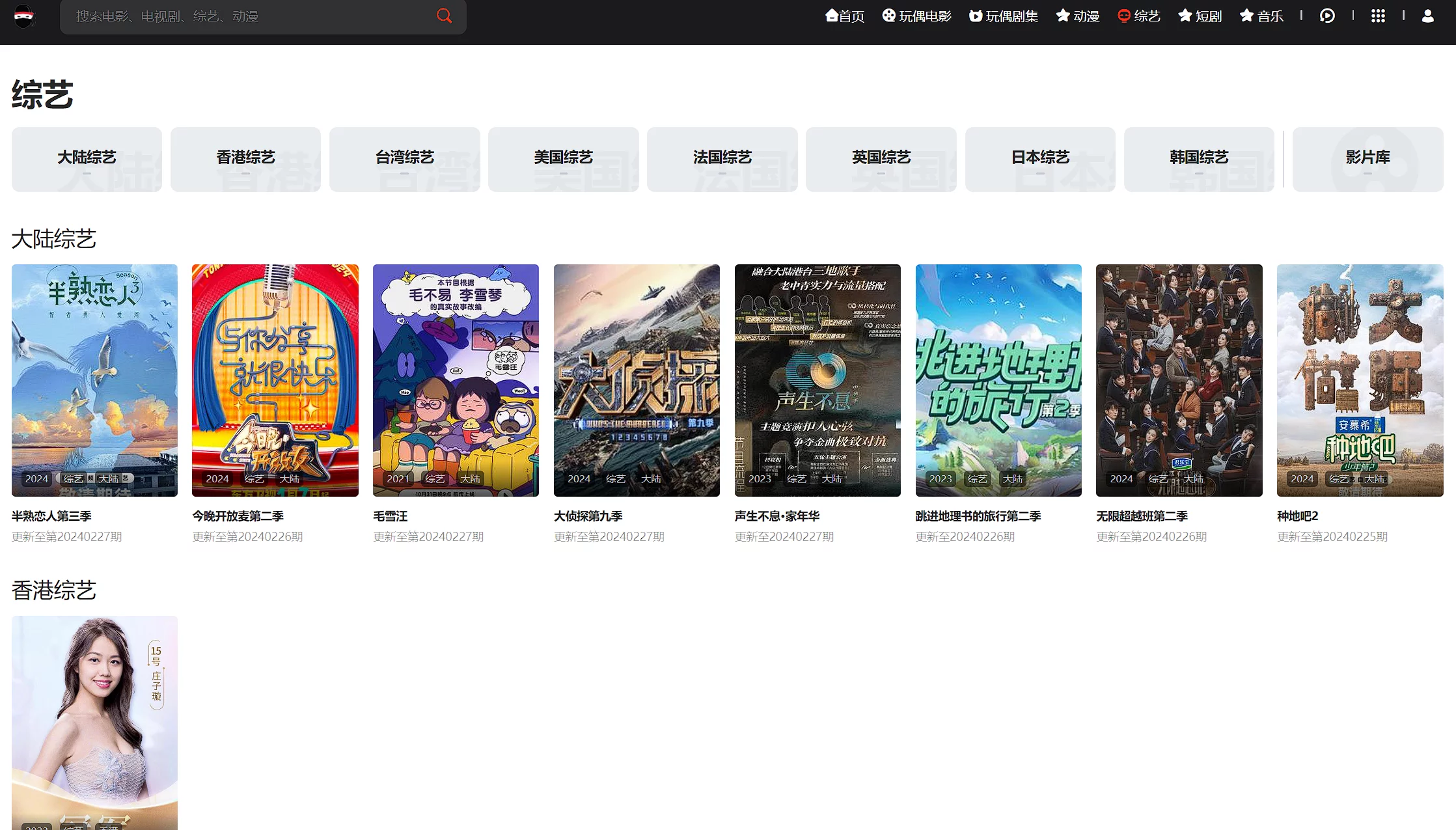Select 短剧 in the navigation bar

(1200, 16)
